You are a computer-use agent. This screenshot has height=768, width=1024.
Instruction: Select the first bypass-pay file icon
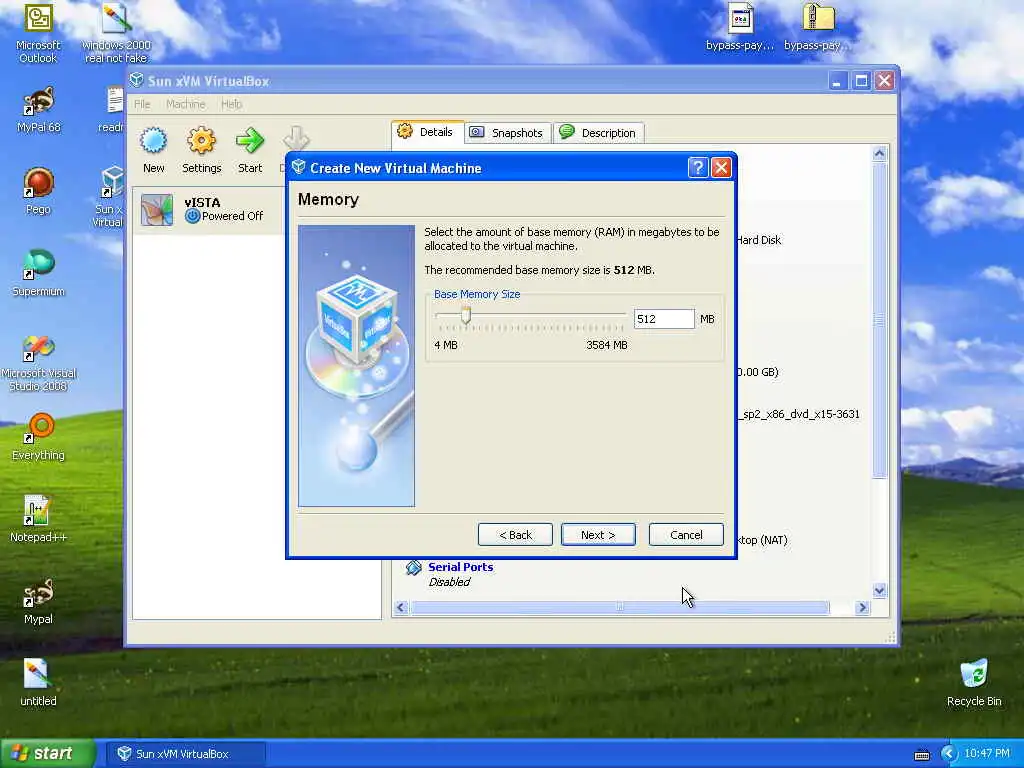pos(740,27)
